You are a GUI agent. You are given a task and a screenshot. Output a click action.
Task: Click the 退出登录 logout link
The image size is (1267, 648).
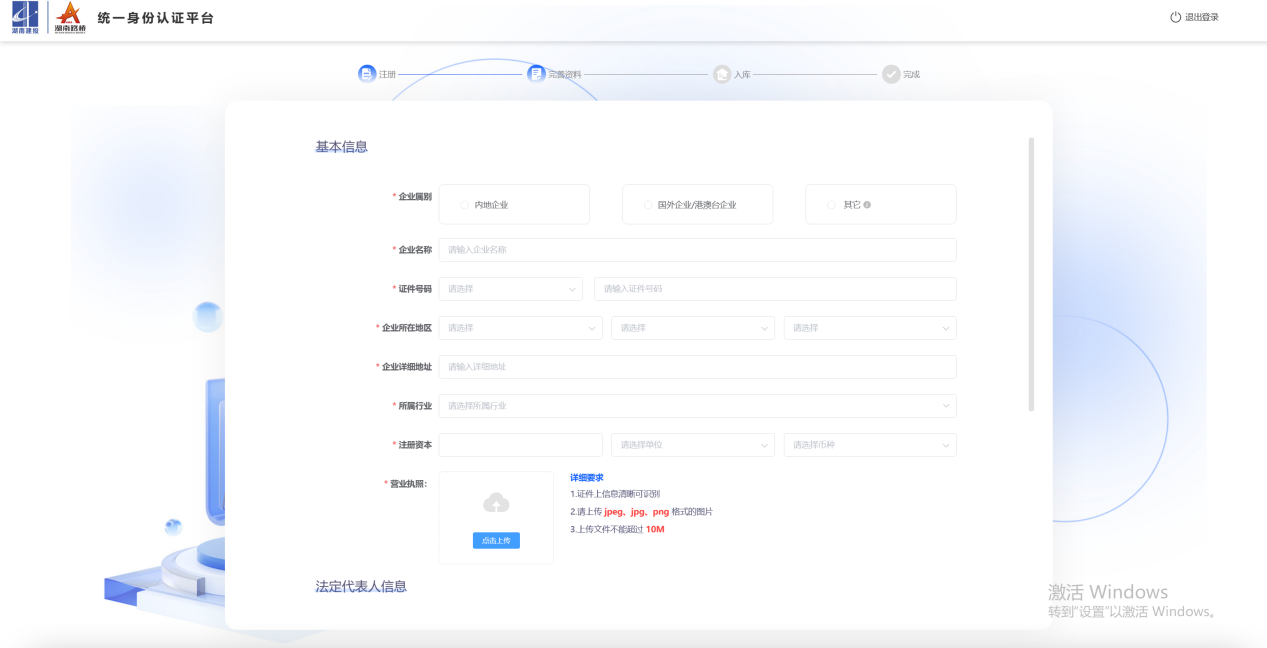tap(1201, 17)
